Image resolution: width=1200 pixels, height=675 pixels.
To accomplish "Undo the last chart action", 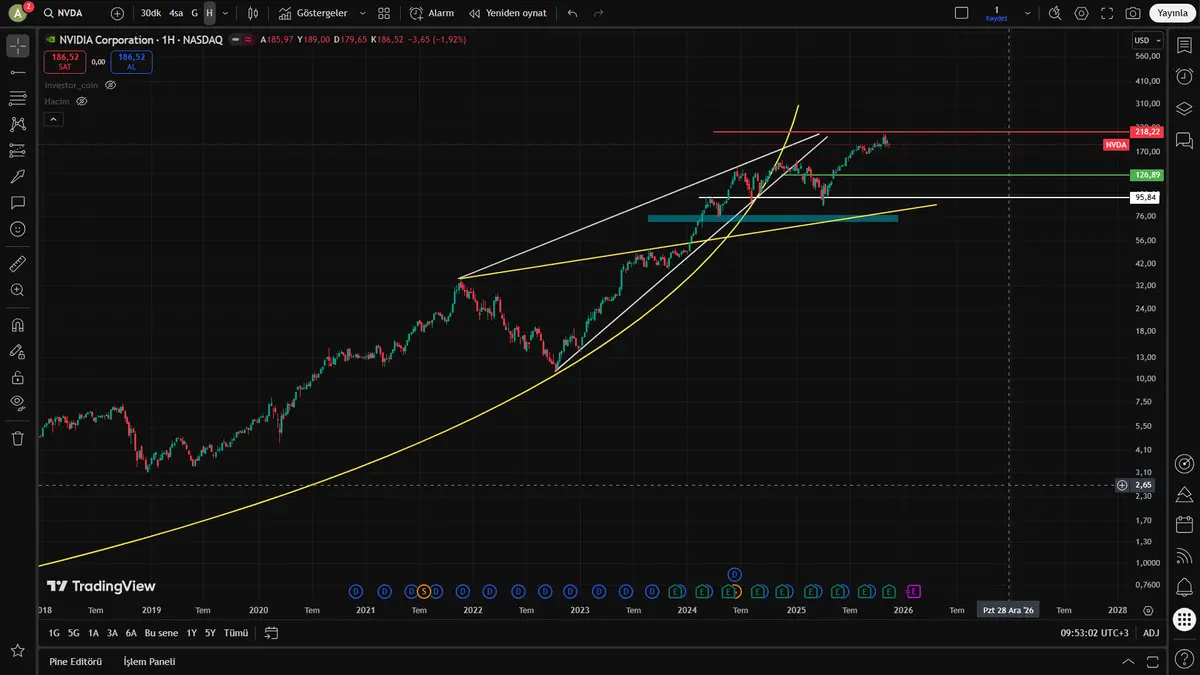I will coord(572,13).
